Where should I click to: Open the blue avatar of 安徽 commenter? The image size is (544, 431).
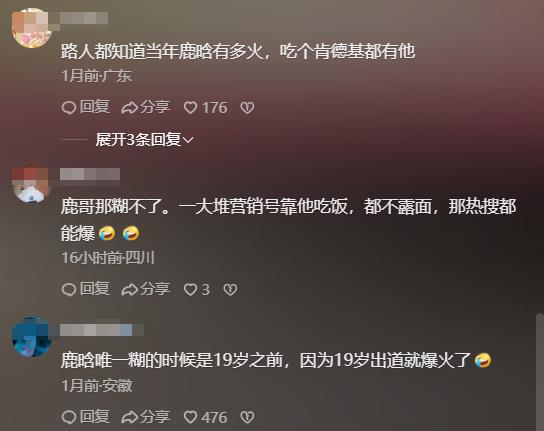coord(32,337)
